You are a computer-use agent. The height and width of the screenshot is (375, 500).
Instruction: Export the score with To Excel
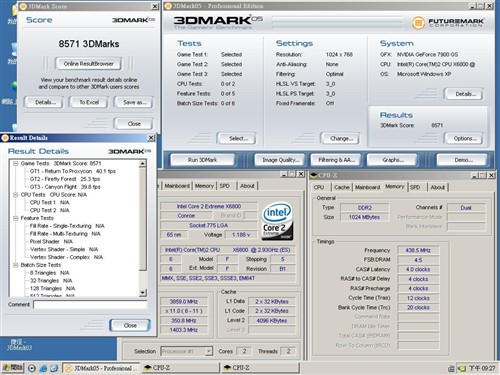[89, 102]
